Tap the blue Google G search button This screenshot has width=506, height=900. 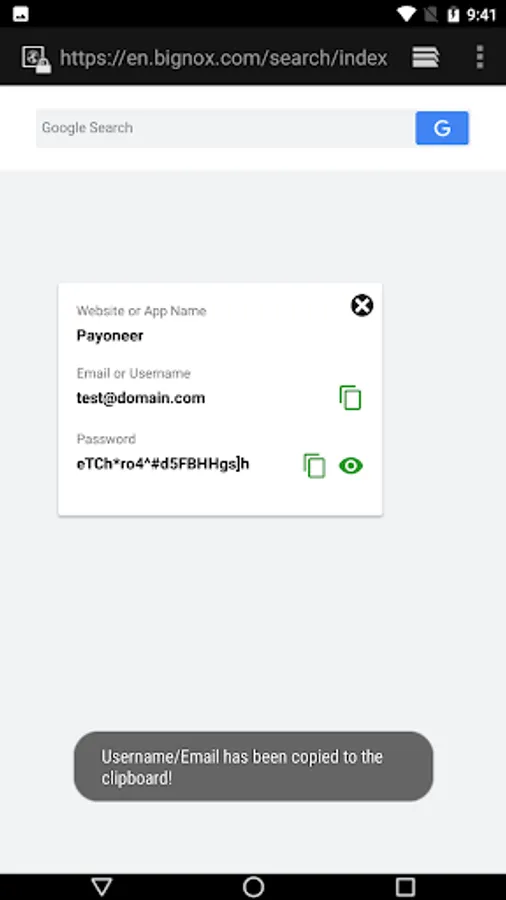[442, 128]
